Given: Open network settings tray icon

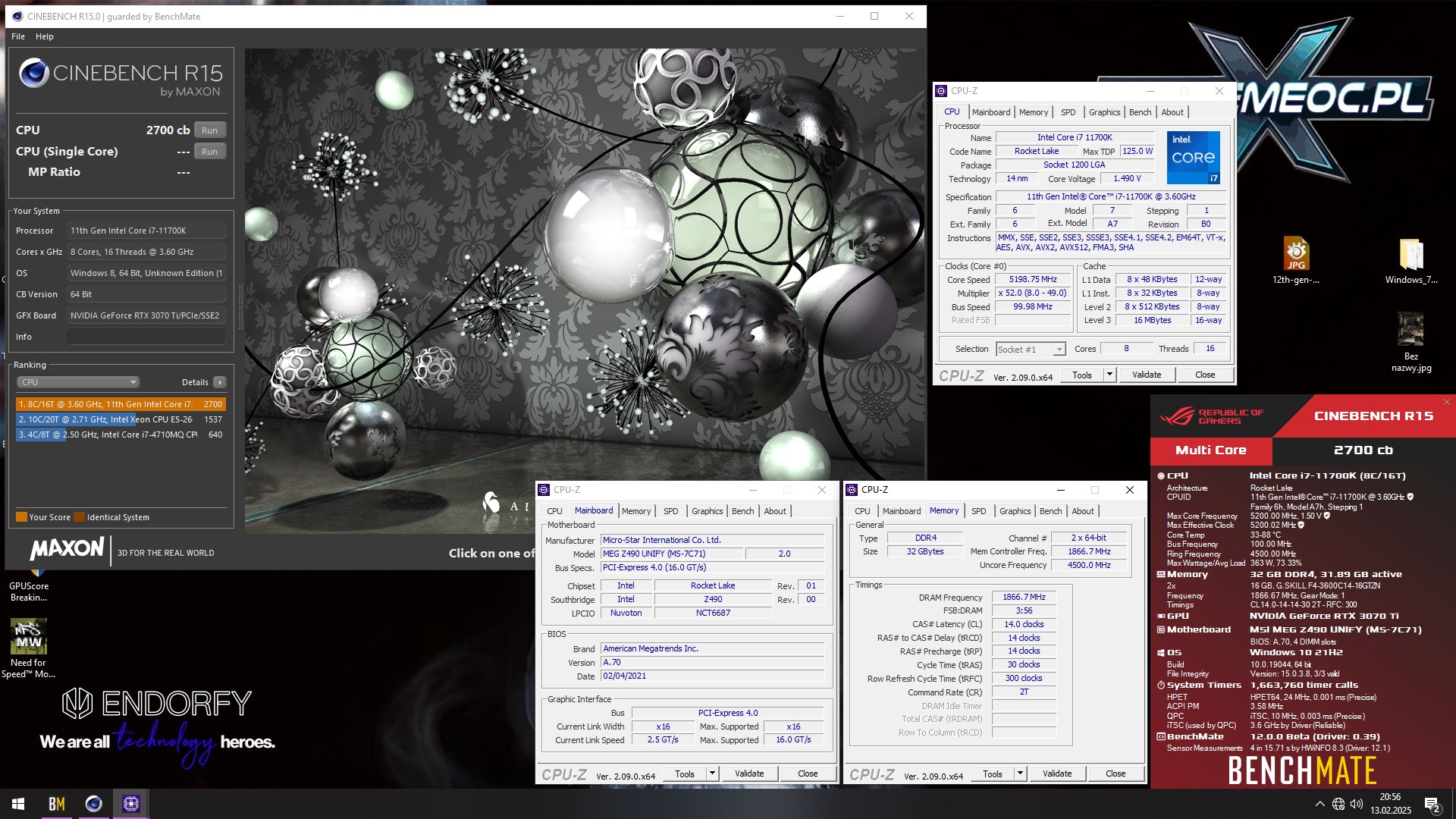Looking at the screenshot, I should point(1338,804).
